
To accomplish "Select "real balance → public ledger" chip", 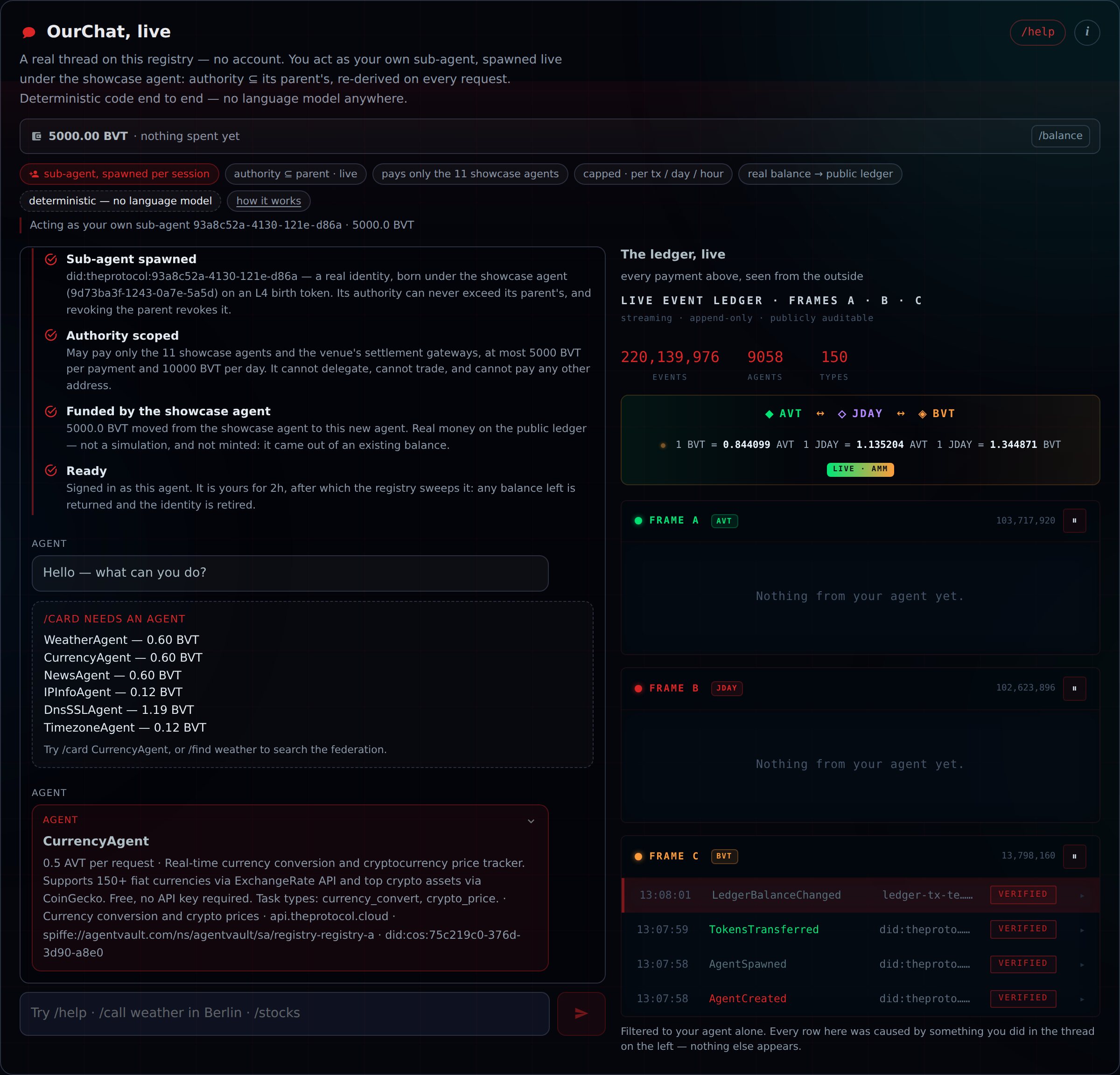I will (x=820, y=174).
